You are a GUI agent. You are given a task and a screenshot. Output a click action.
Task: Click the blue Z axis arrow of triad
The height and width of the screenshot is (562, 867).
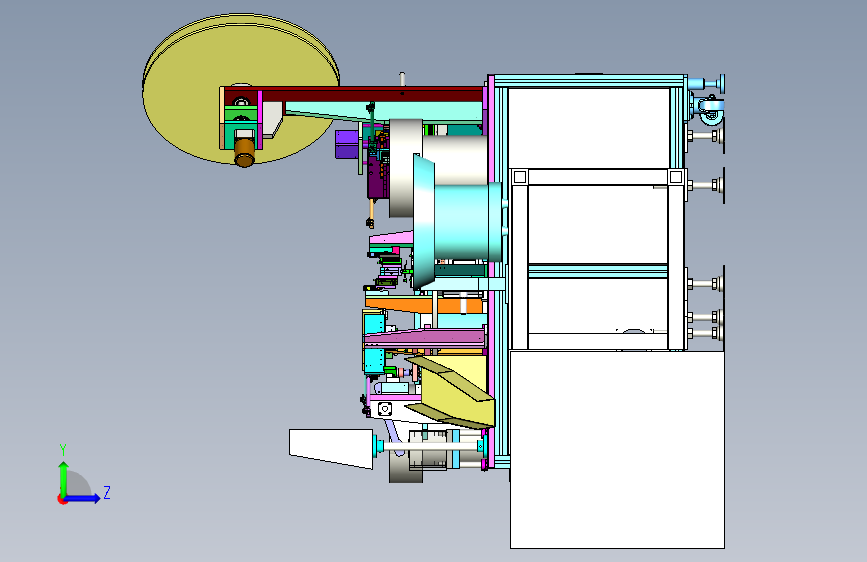(x=83, y=498)
